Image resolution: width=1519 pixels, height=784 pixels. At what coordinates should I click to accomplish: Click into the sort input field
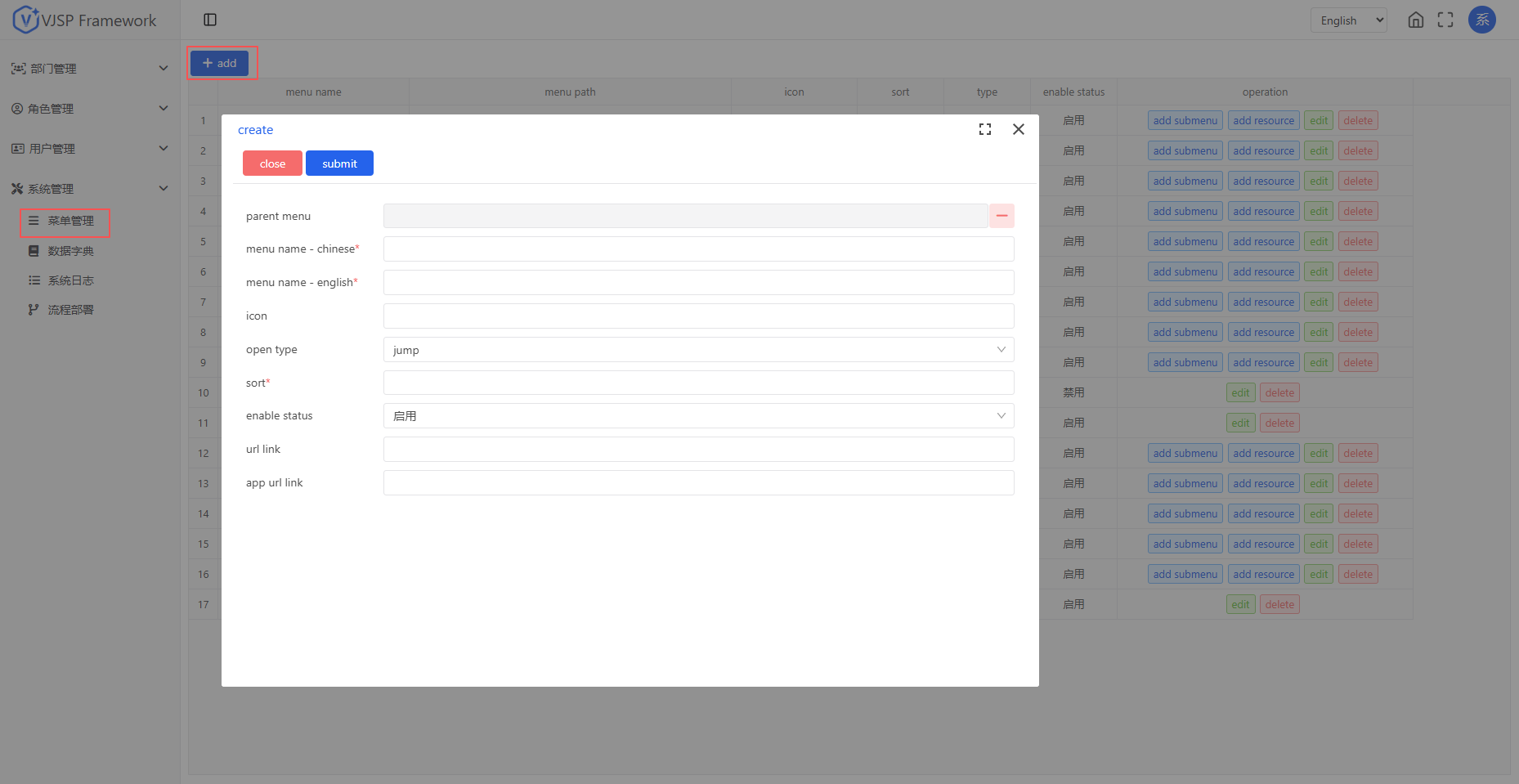click(698, 383)
